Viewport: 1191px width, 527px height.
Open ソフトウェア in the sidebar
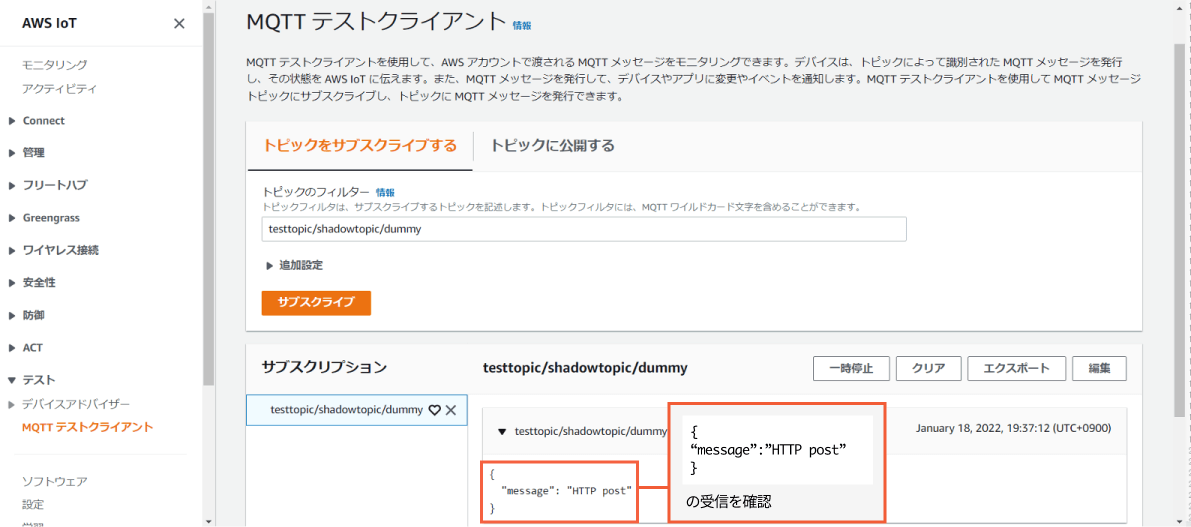[x=55, y=481]
